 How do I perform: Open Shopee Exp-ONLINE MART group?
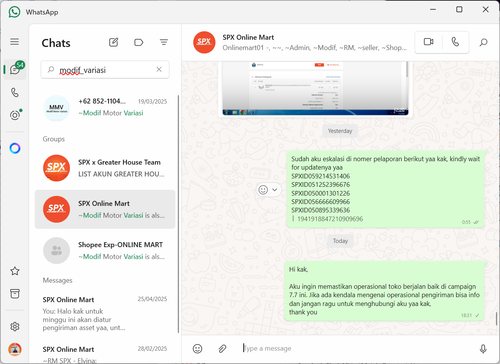105,250
